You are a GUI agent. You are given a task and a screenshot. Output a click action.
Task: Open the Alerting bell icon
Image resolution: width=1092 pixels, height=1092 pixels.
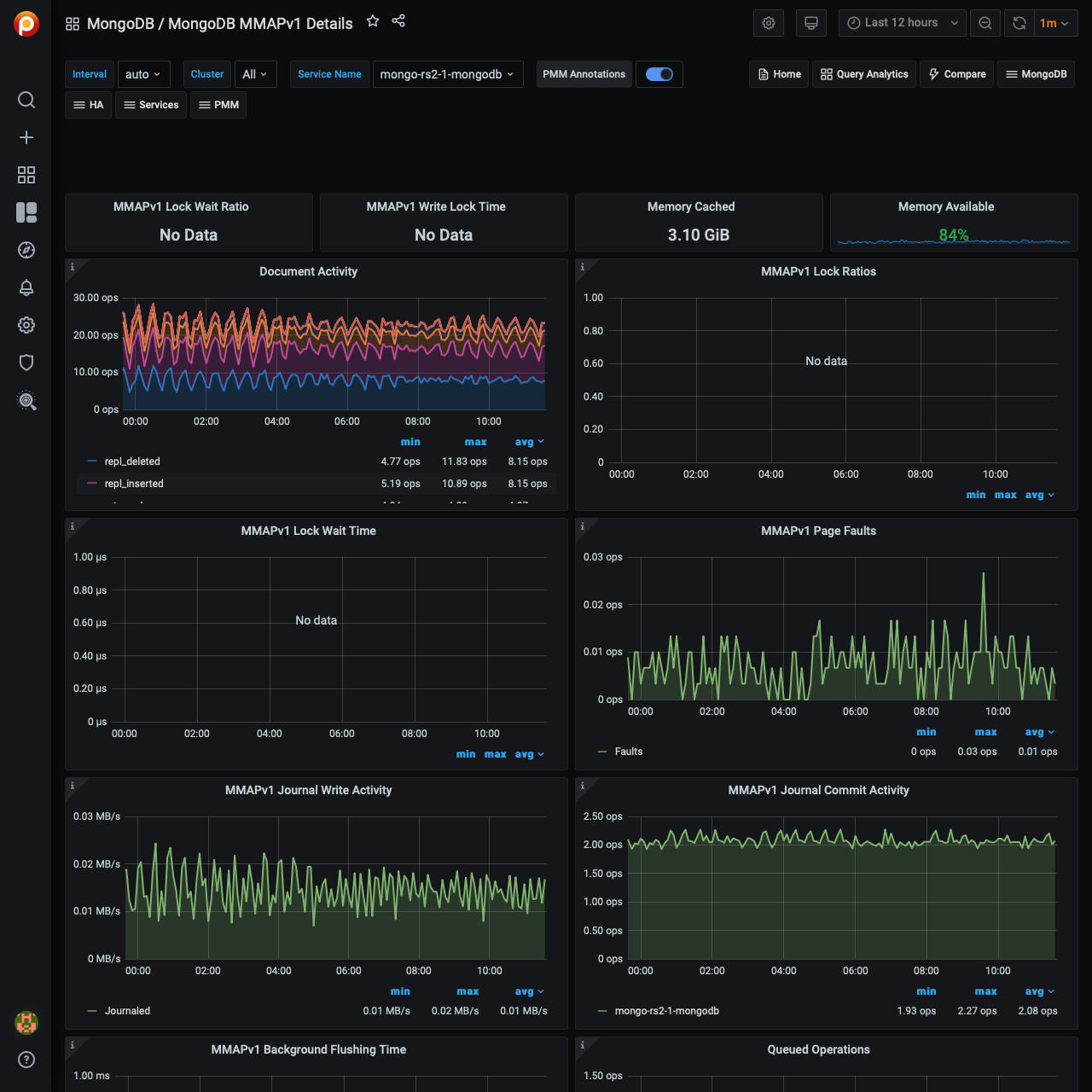coord(26,288)
